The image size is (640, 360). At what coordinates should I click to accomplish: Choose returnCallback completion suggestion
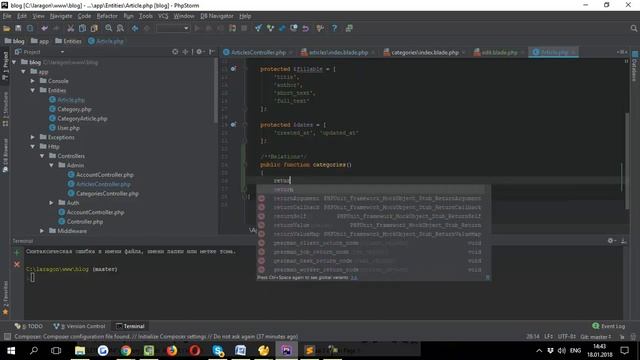click(x=371, y=207)
